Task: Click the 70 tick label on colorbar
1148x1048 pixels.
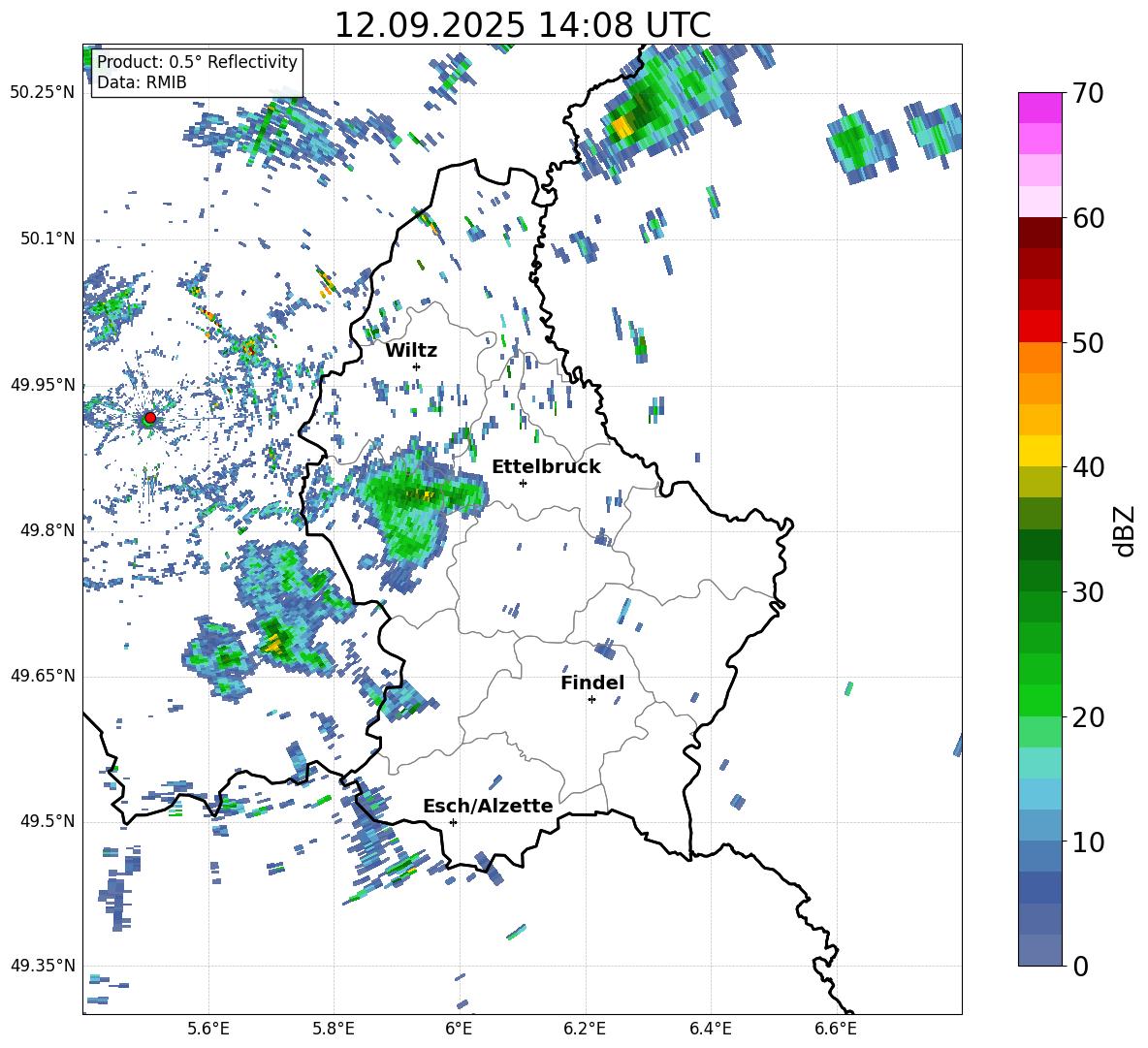Action: 1088,94
